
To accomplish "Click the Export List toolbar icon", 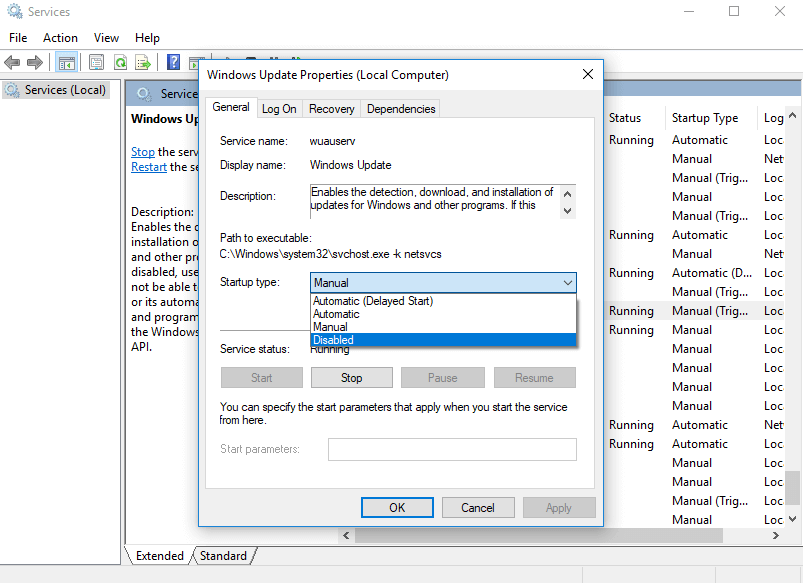I will coord(143,63).
